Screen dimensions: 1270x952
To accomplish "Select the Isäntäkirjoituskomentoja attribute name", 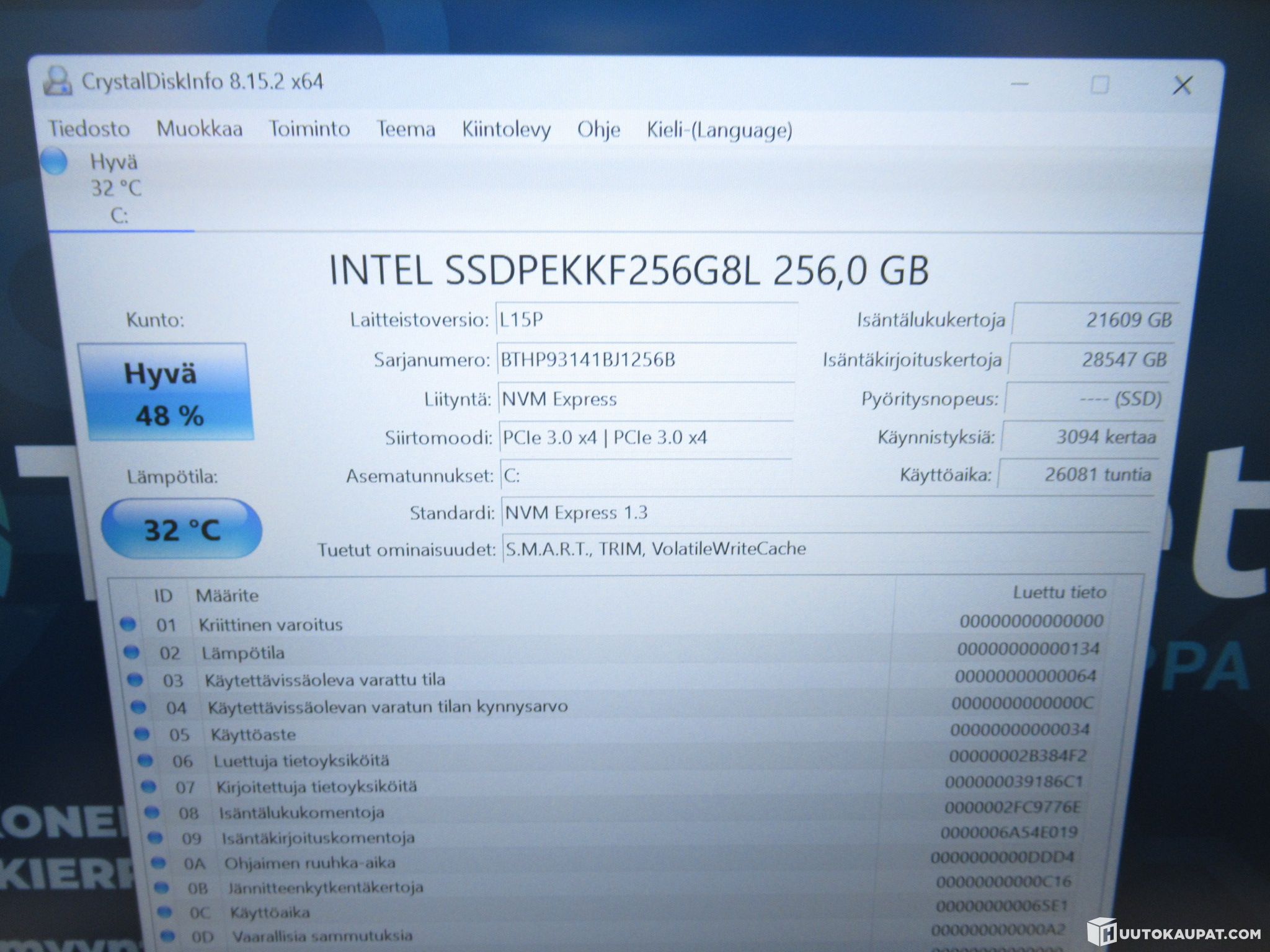I will click(x=318, y=838).
